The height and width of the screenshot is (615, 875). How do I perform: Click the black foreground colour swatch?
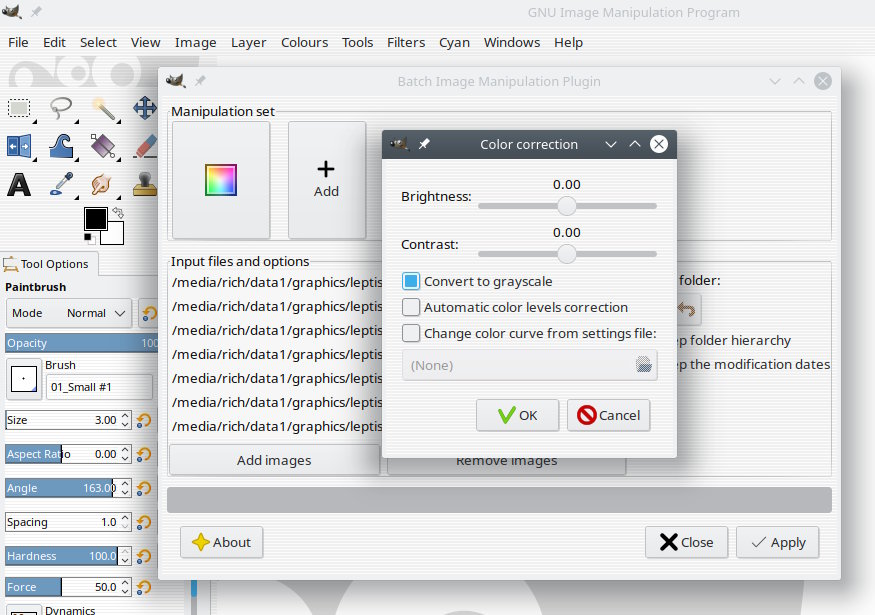94,218
